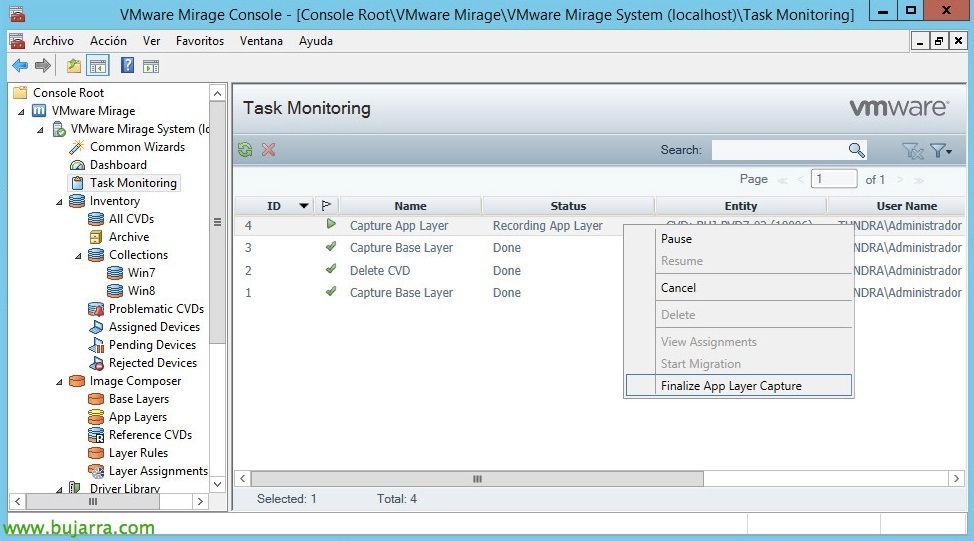Click the Entity column header
Image resolution: width=974 pixels, height=541 pixels.
740,206
